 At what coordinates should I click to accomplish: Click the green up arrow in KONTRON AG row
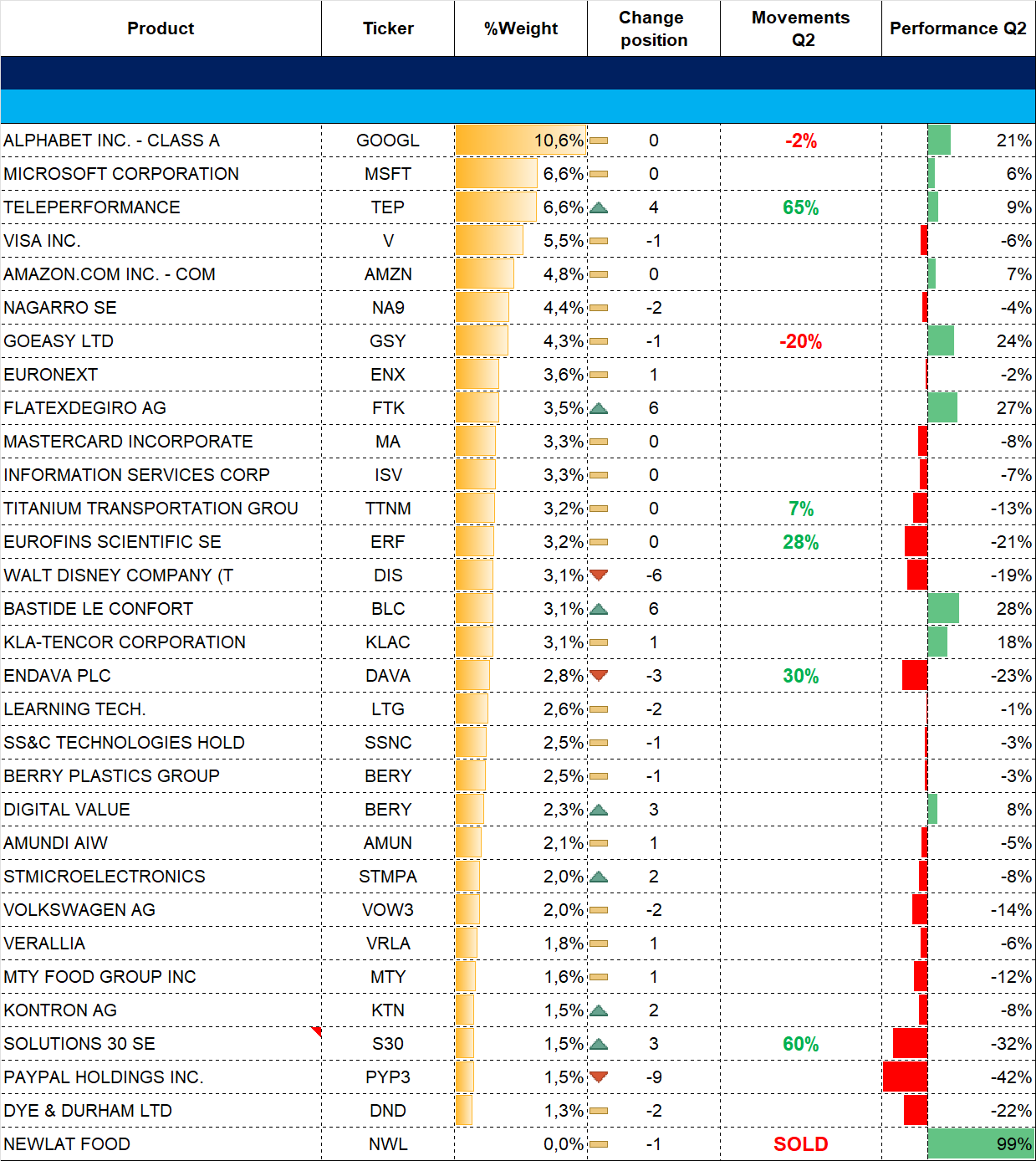[x=599, y=1010]
